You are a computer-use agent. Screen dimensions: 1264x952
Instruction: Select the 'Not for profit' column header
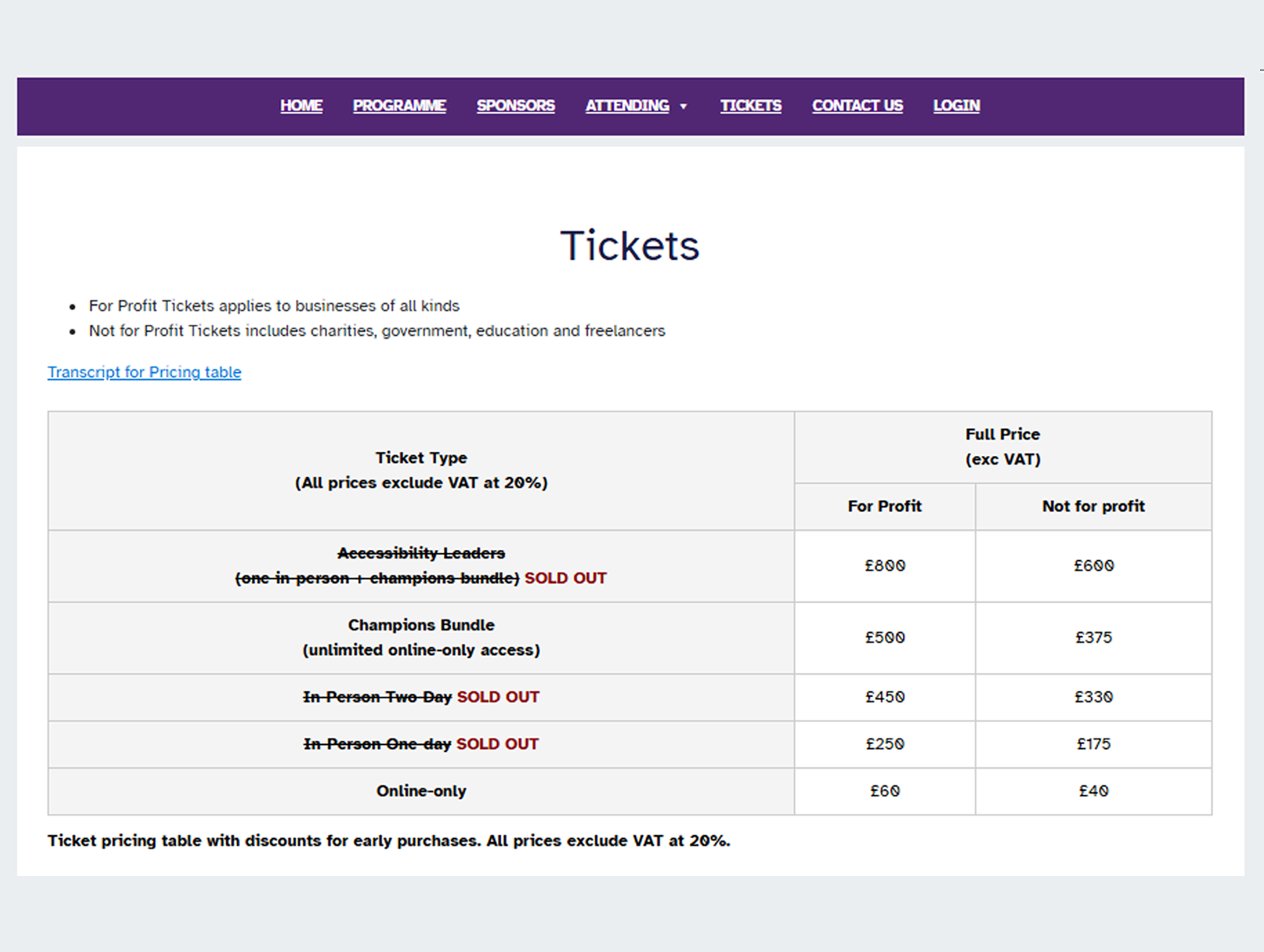1093,506
